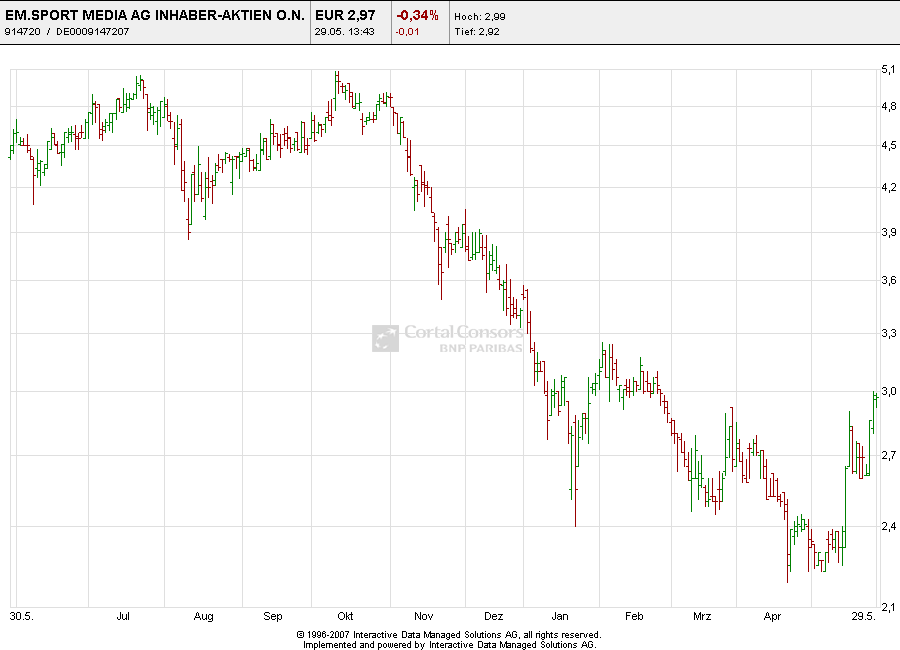The width and height of the screenshot is (900, 650).
Task: Click the security number 914720 / DE0009147207
Action: click(67, 32)
